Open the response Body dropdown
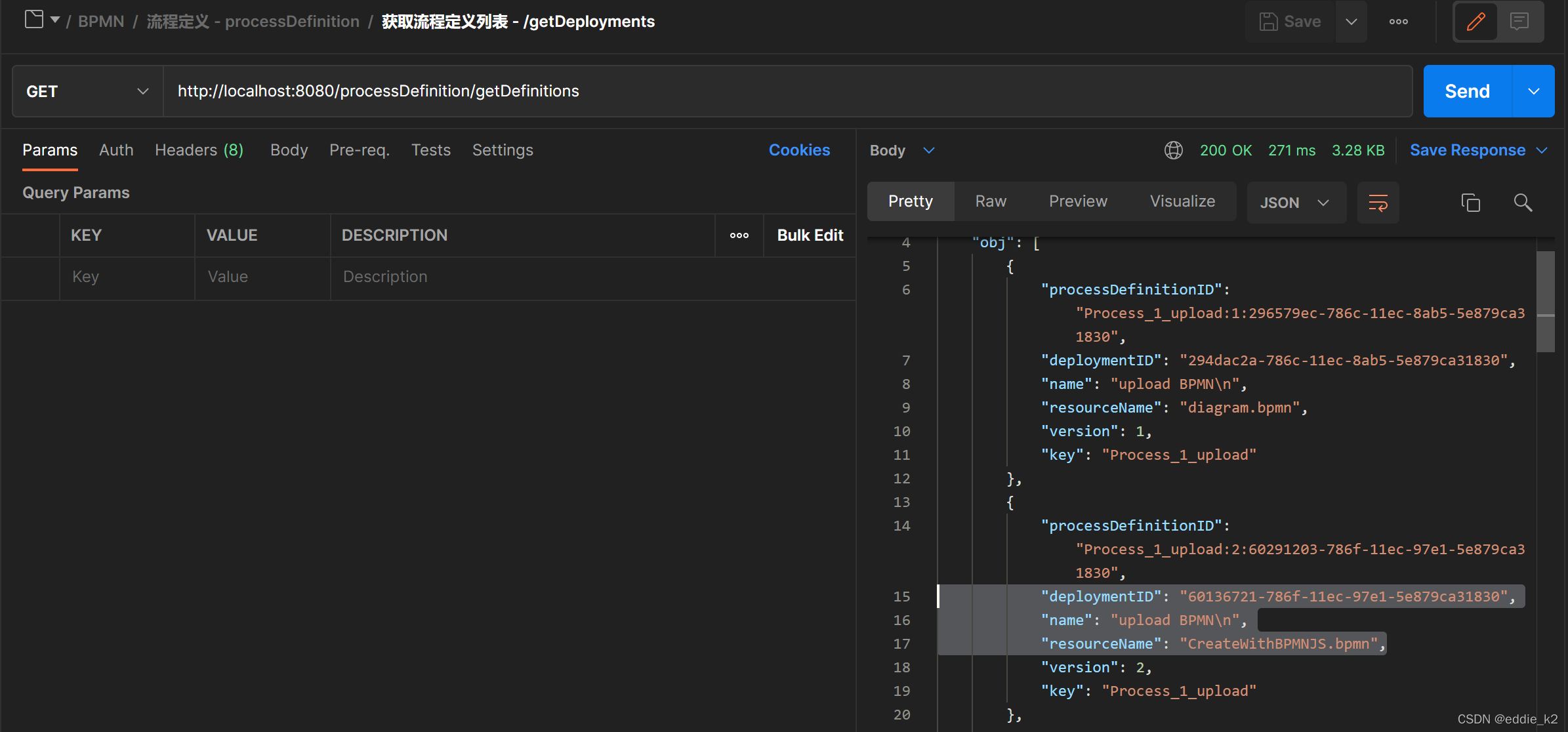Screen dimensions: 1568x732 click(902, 151)
